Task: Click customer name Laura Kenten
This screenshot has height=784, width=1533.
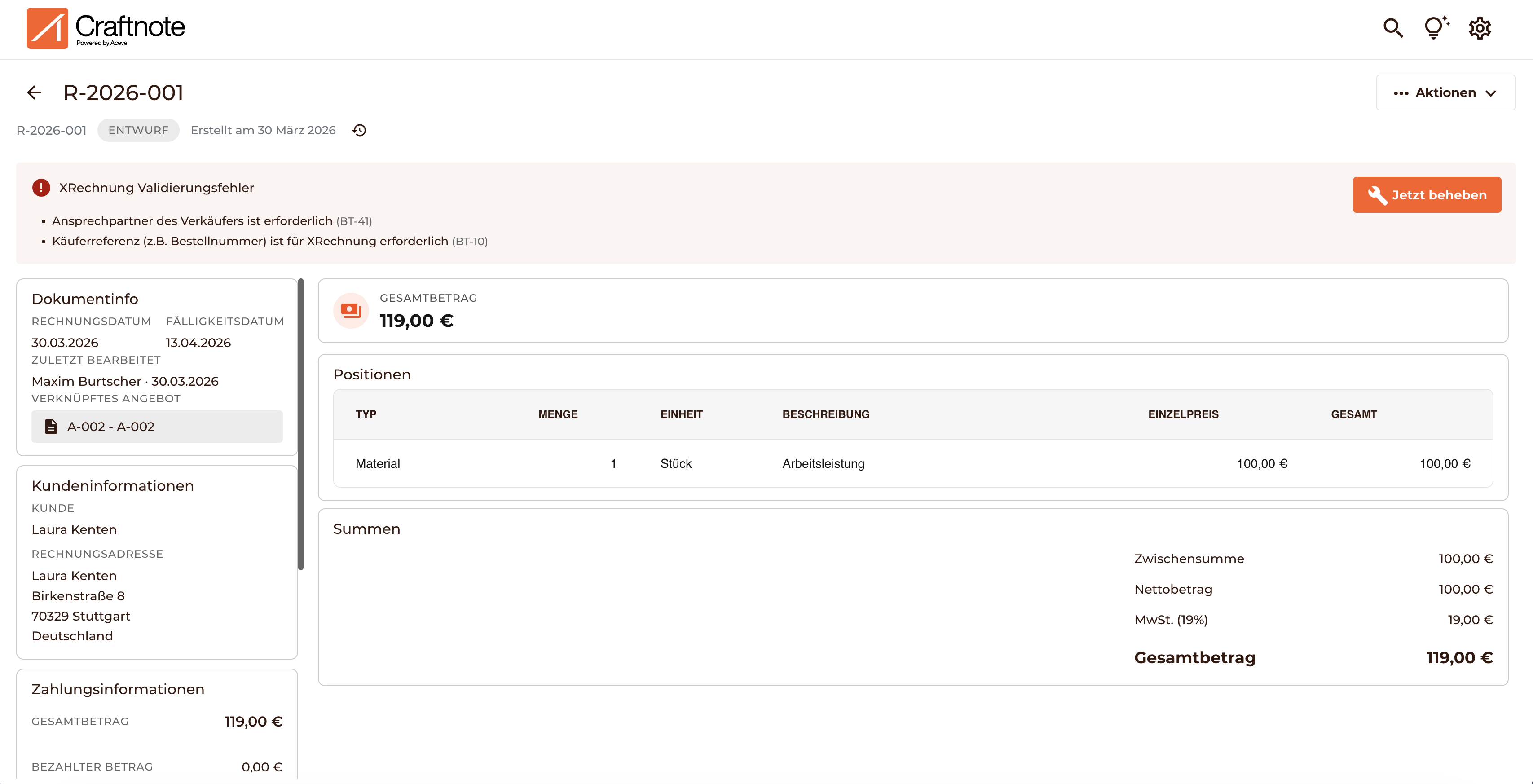Action: coord(74,530)
